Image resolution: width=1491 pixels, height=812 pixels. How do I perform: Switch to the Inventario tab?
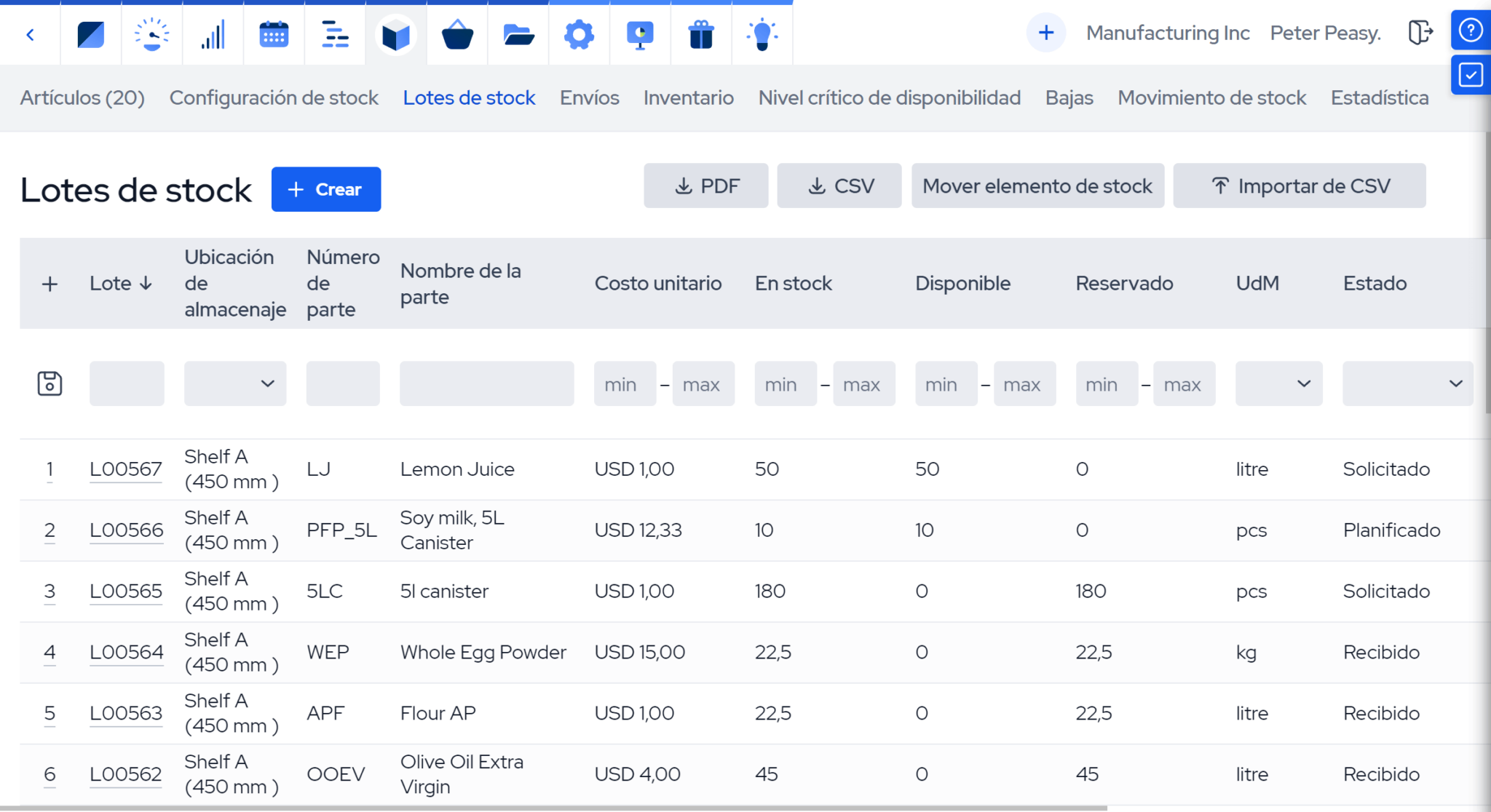(x=687, y=97)
